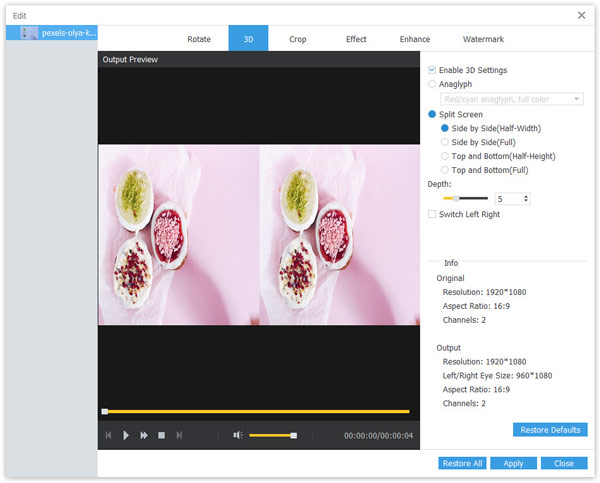Go to the Enhance tab
This screenshot has height=483, width=600.
[x=415, y=39]
